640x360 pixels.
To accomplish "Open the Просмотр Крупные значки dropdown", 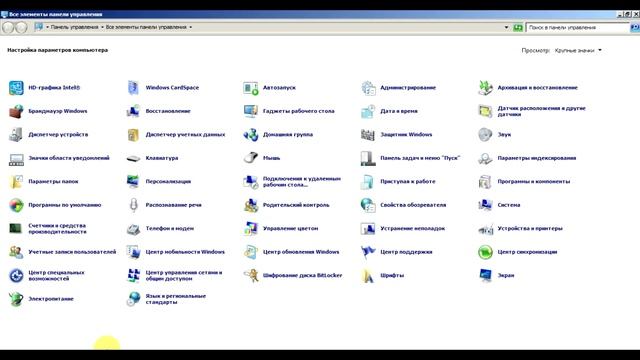I will point(578,50).
